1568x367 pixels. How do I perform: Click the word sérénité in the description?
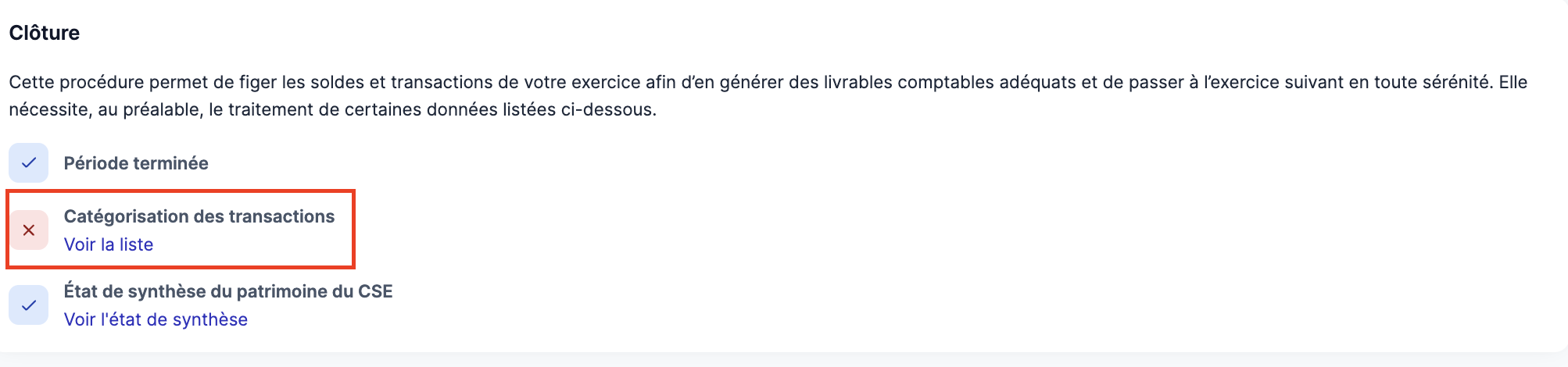point(1454,82)
